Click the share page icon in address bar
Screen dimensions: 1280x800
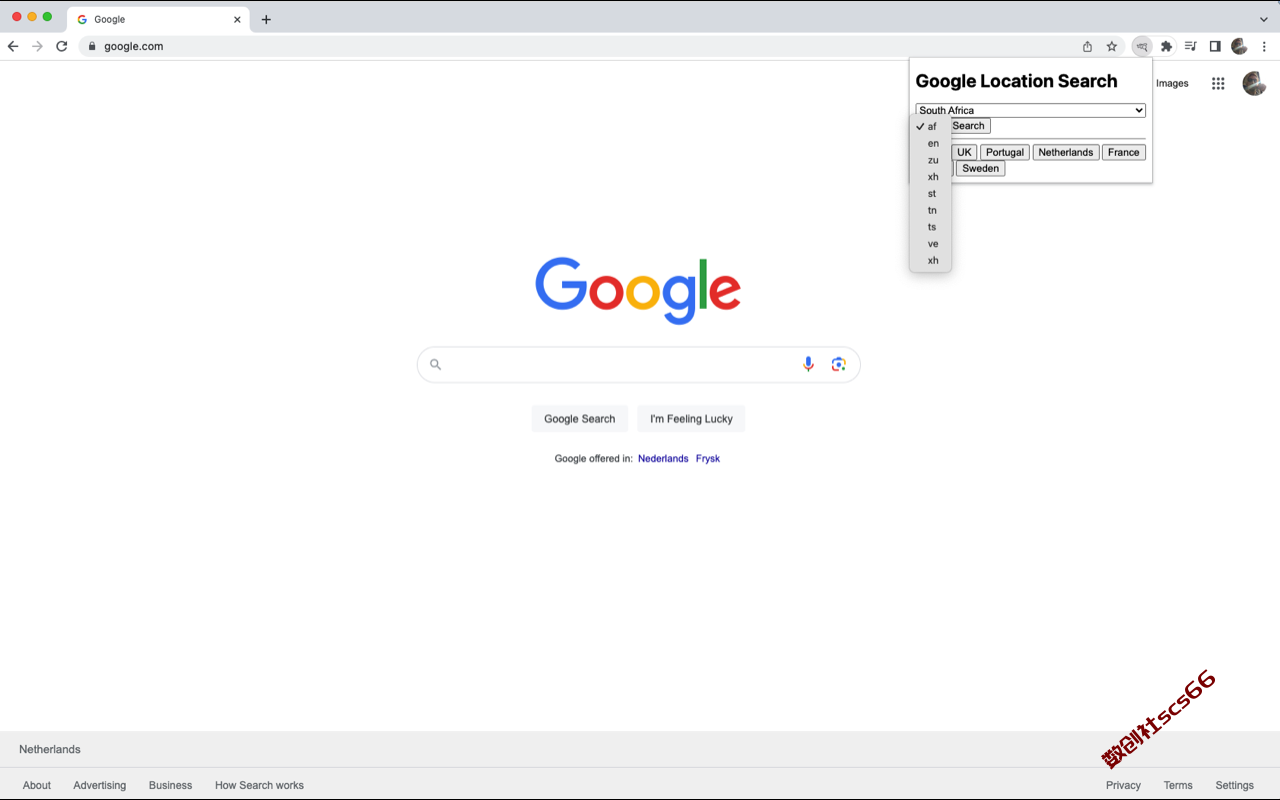(1088, 46)
